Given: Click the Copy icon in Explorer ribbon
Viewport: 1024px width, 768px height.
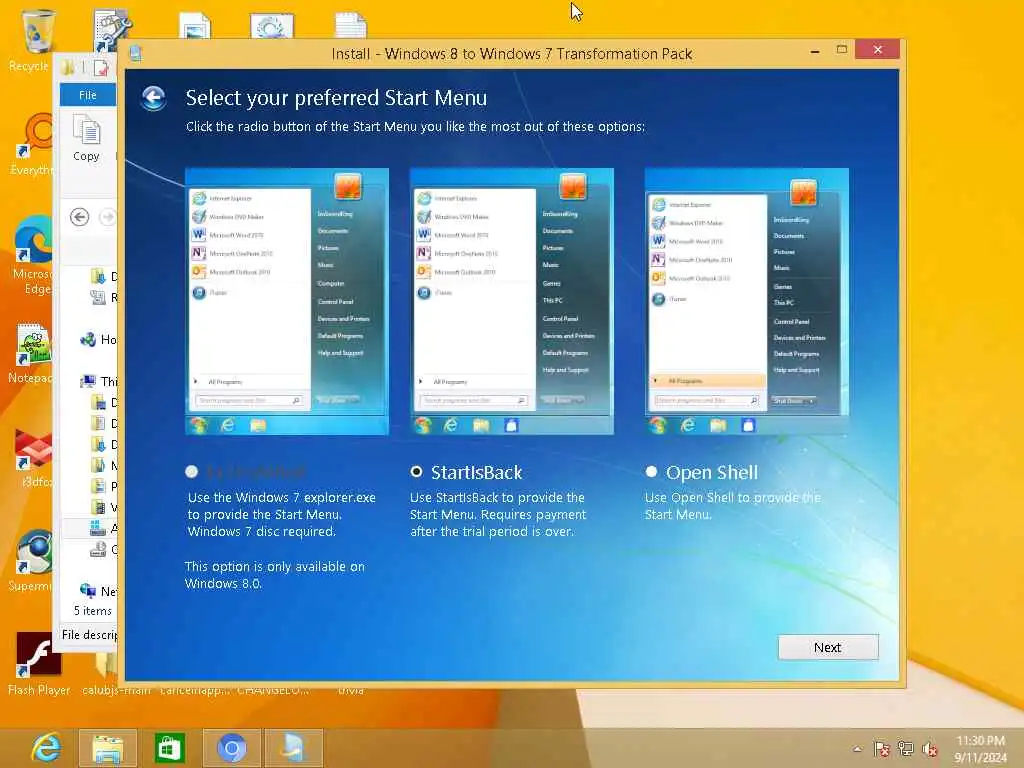Looking at the screenshot, I should click(86, 138).
